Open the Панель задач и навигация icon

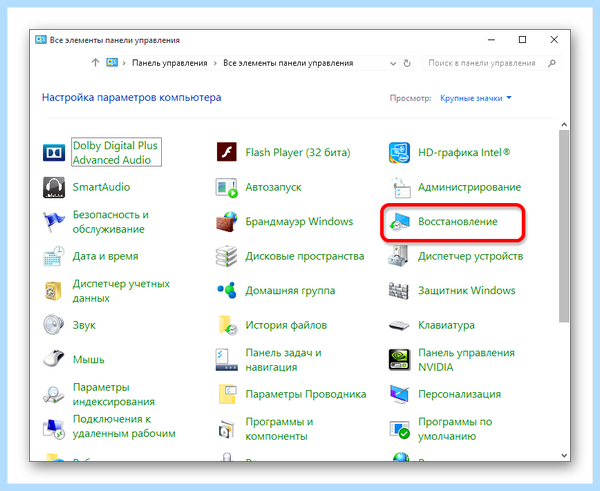coord(227,360)
